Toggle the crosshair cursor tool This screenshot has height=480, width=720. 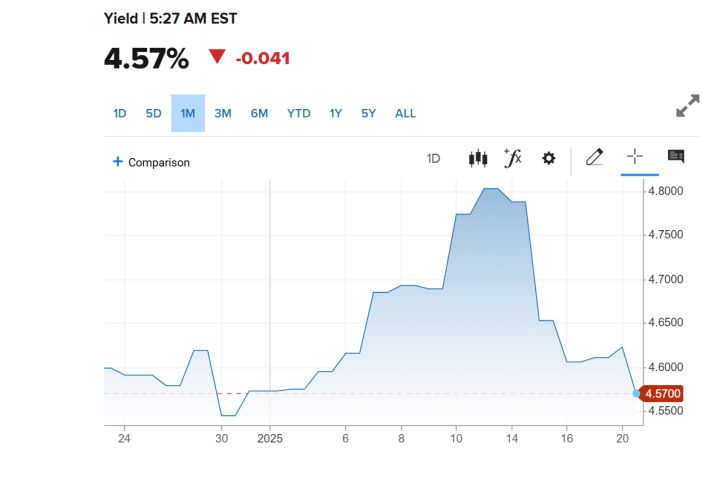[x=634, y=157]
